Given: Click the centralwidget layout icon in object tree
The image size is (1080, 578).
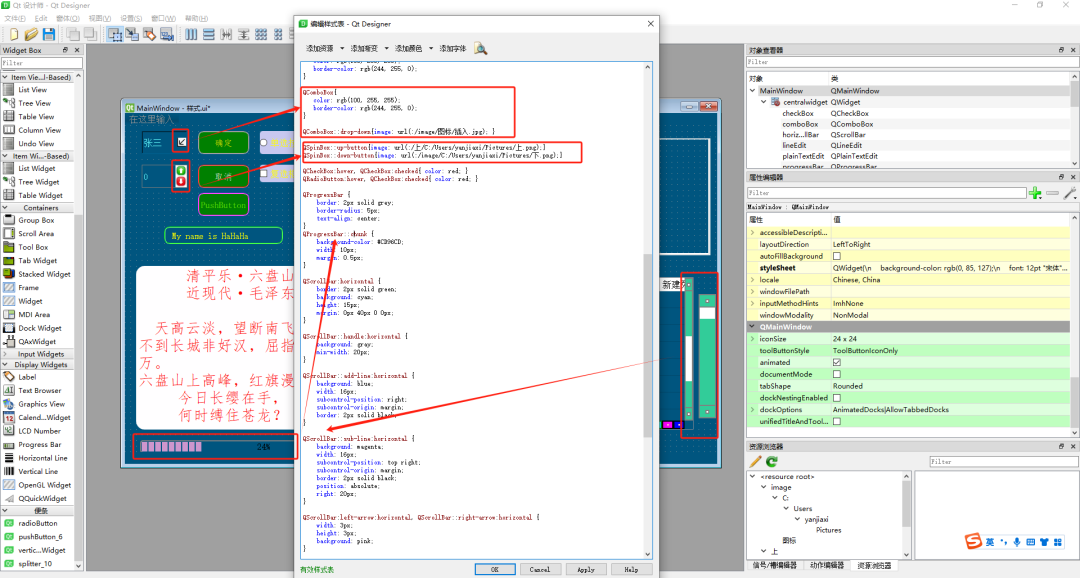Looking at the screenshot, I should [775, 102].
